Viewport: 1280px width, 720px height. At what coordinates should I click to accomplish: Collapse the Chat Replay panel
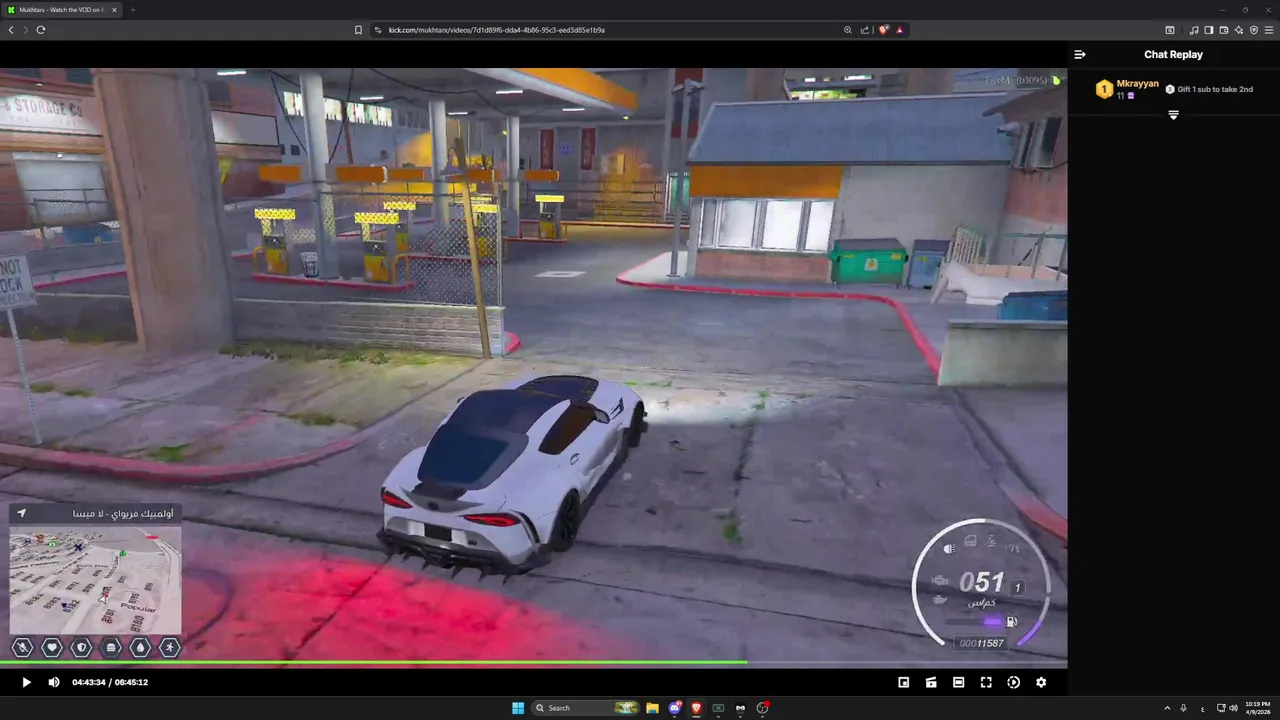pyautogui.click(x=1080, y=55)
